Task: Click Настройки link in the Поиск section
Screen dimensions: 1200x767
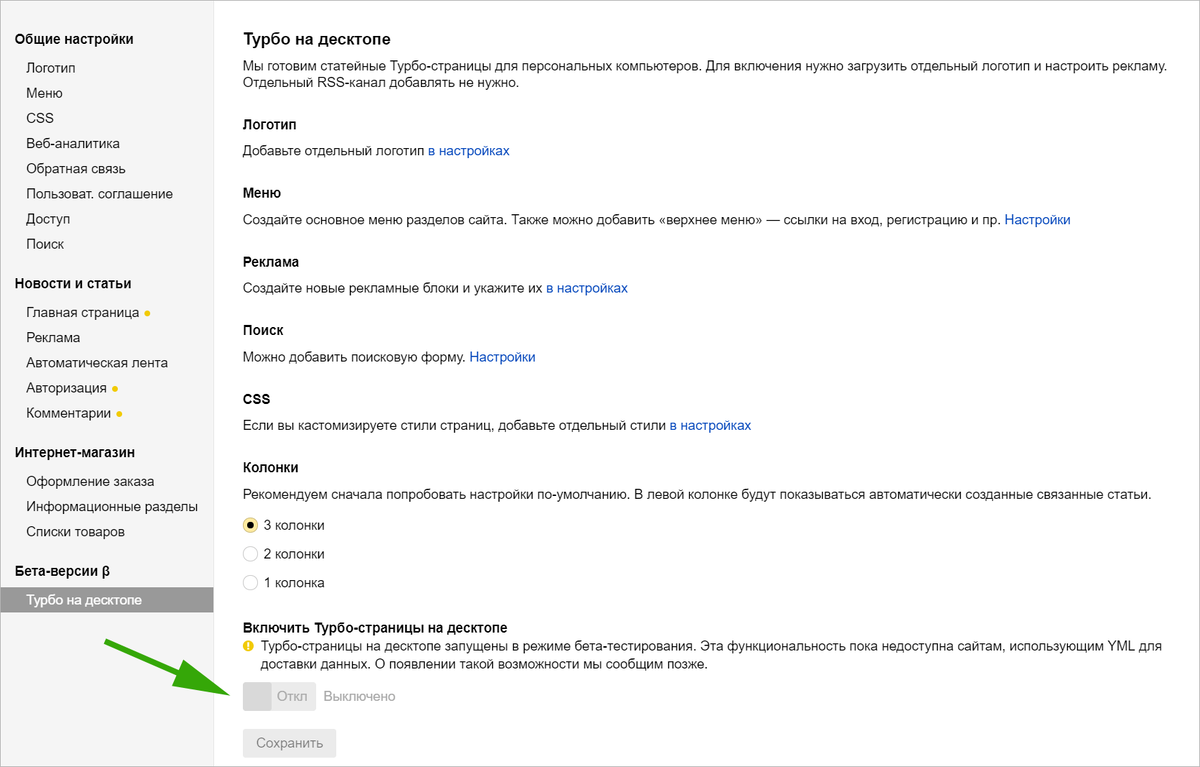Action: point(502,357)
